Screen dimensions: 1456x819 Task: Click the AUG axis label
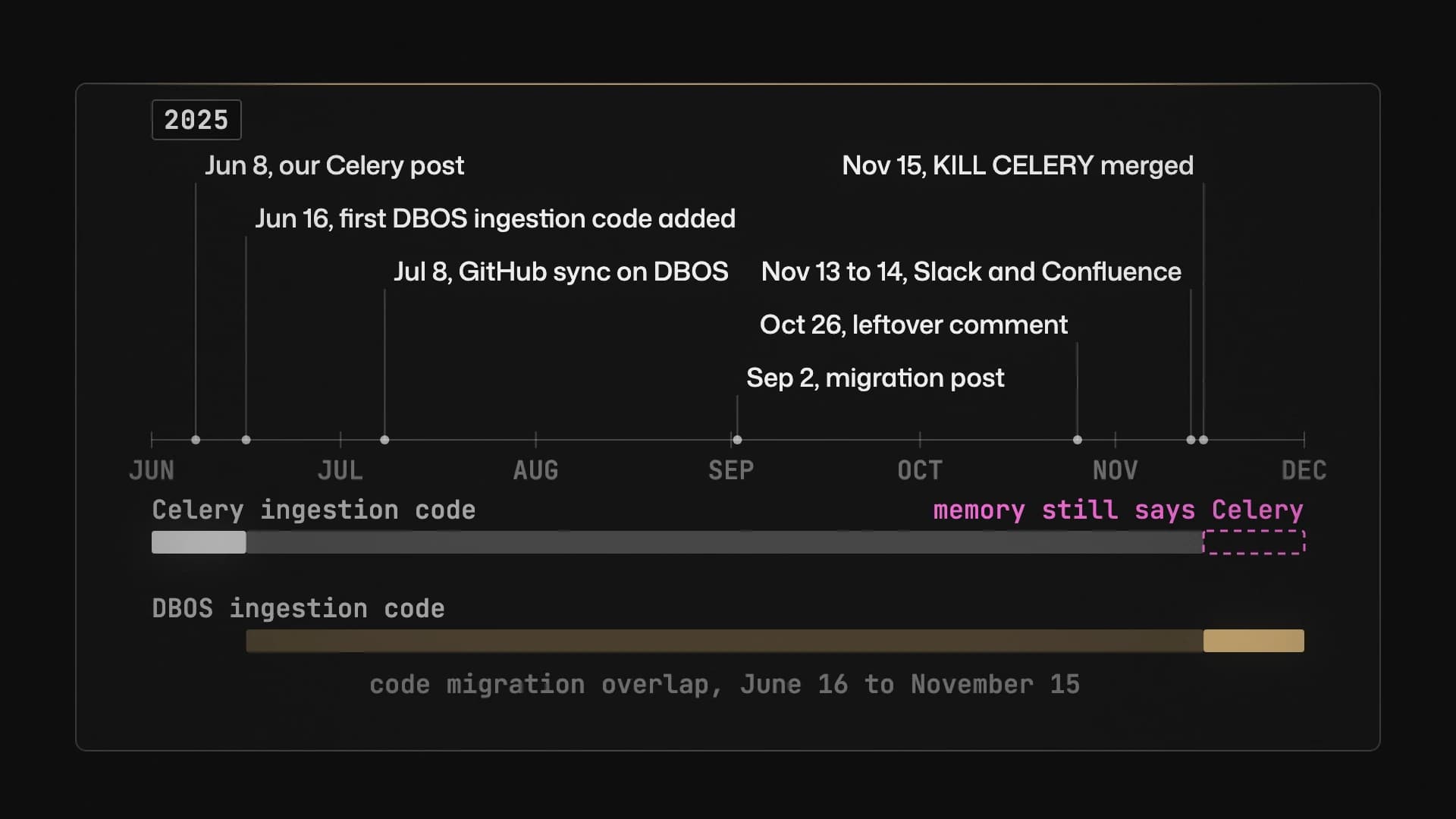click(x=536, y=470)
